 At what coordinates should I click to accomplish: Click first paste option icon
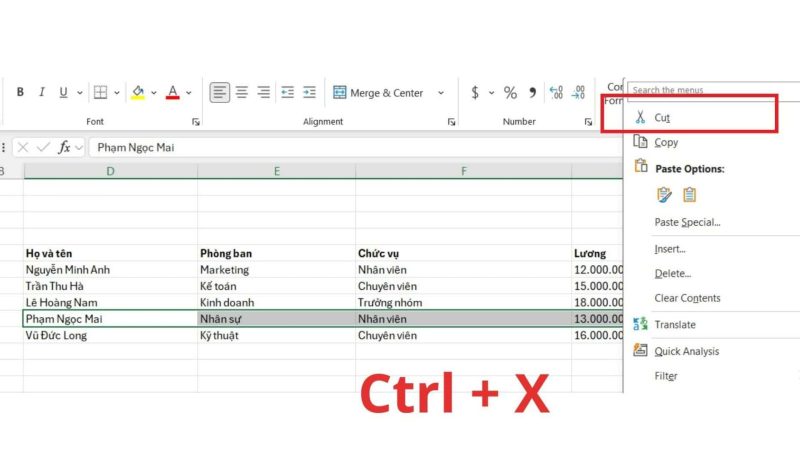[x=664, y=195]
